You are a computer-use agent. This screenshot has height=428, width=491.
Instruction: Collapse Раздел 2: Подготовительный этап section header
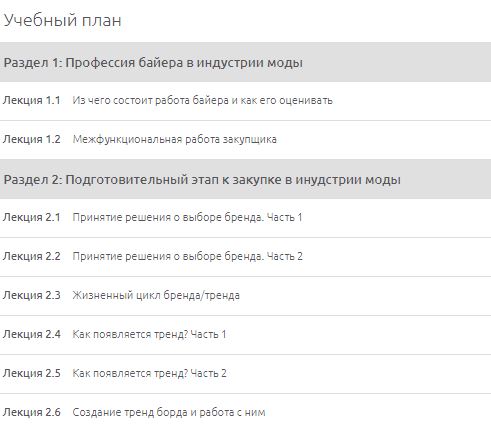(x=245, y=179)
